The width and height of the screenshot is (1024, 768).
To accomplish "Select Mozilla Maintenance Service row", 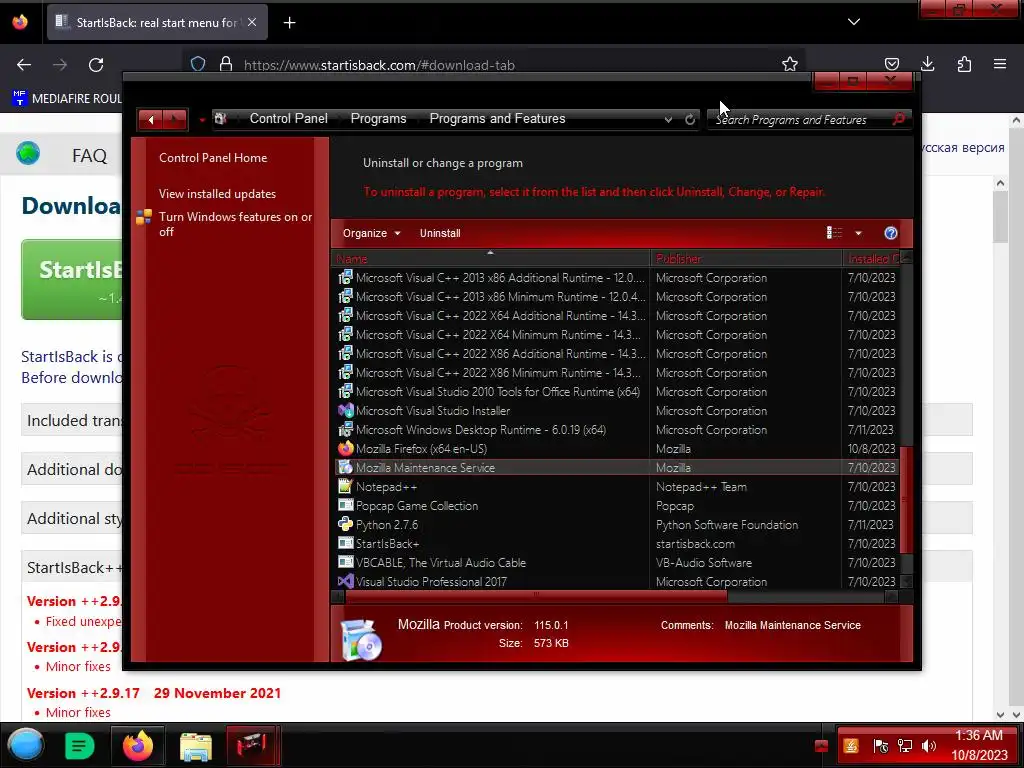I will [x=616, y=468].
